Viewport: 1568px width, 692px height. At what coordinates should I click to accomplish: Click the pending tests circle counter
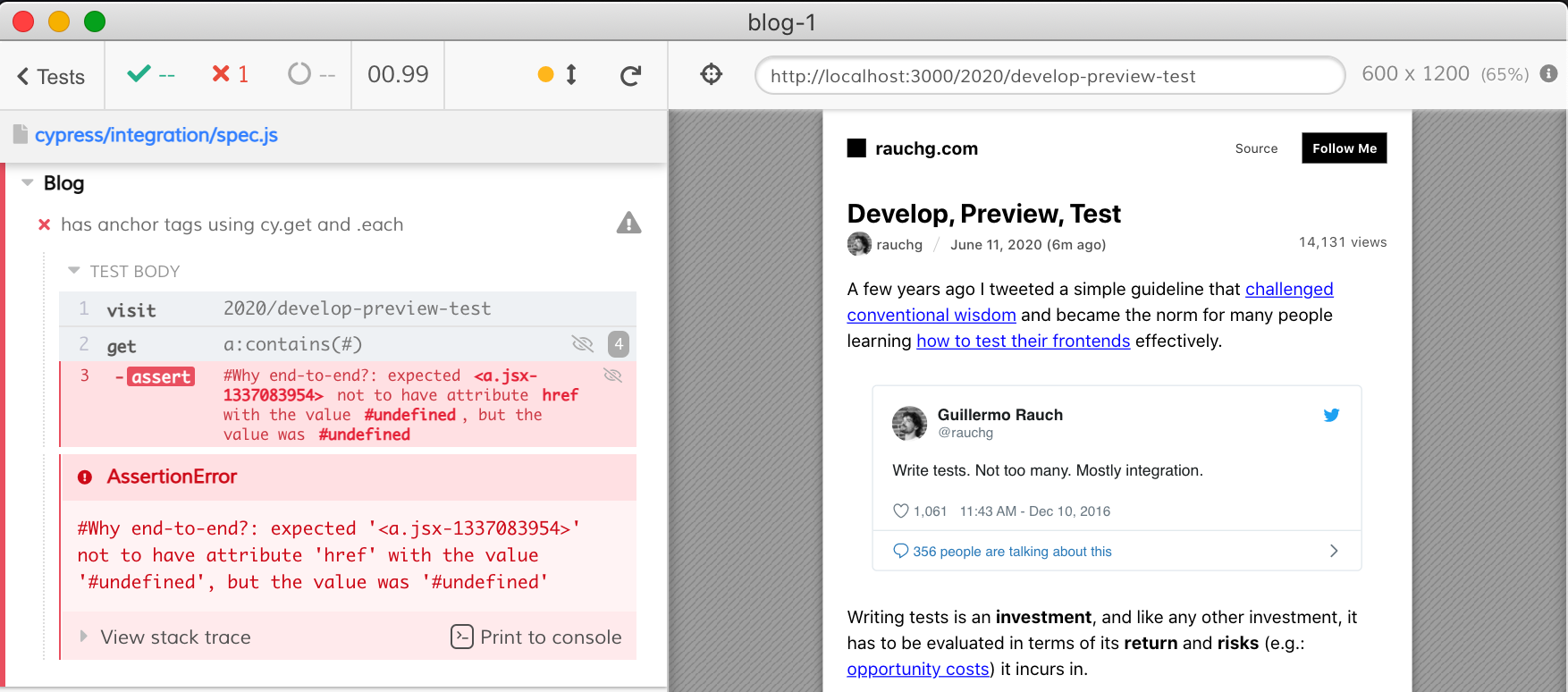(x=311, y=74)
